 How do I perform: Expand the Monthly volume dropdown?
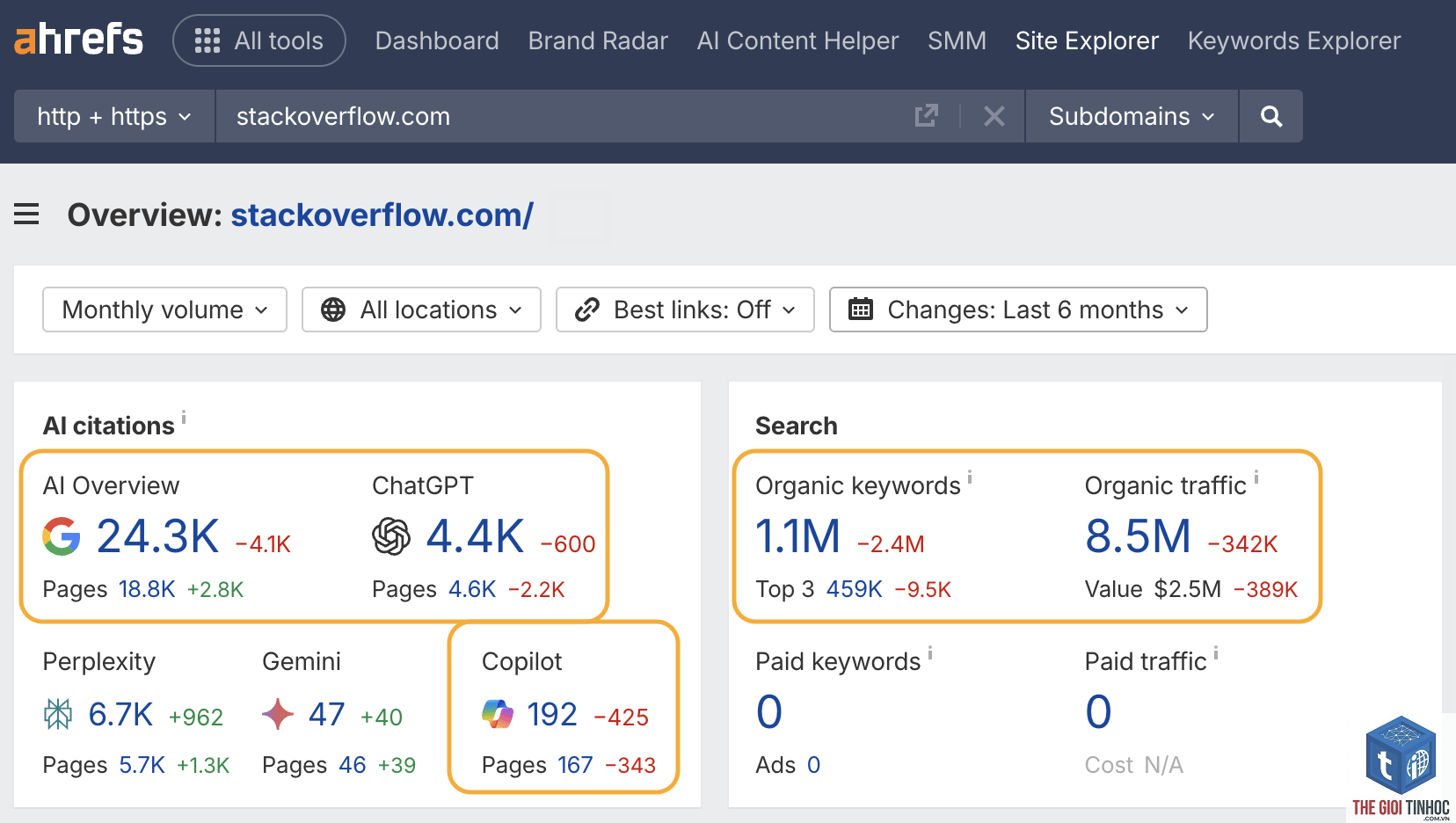(x=164, y=310)
